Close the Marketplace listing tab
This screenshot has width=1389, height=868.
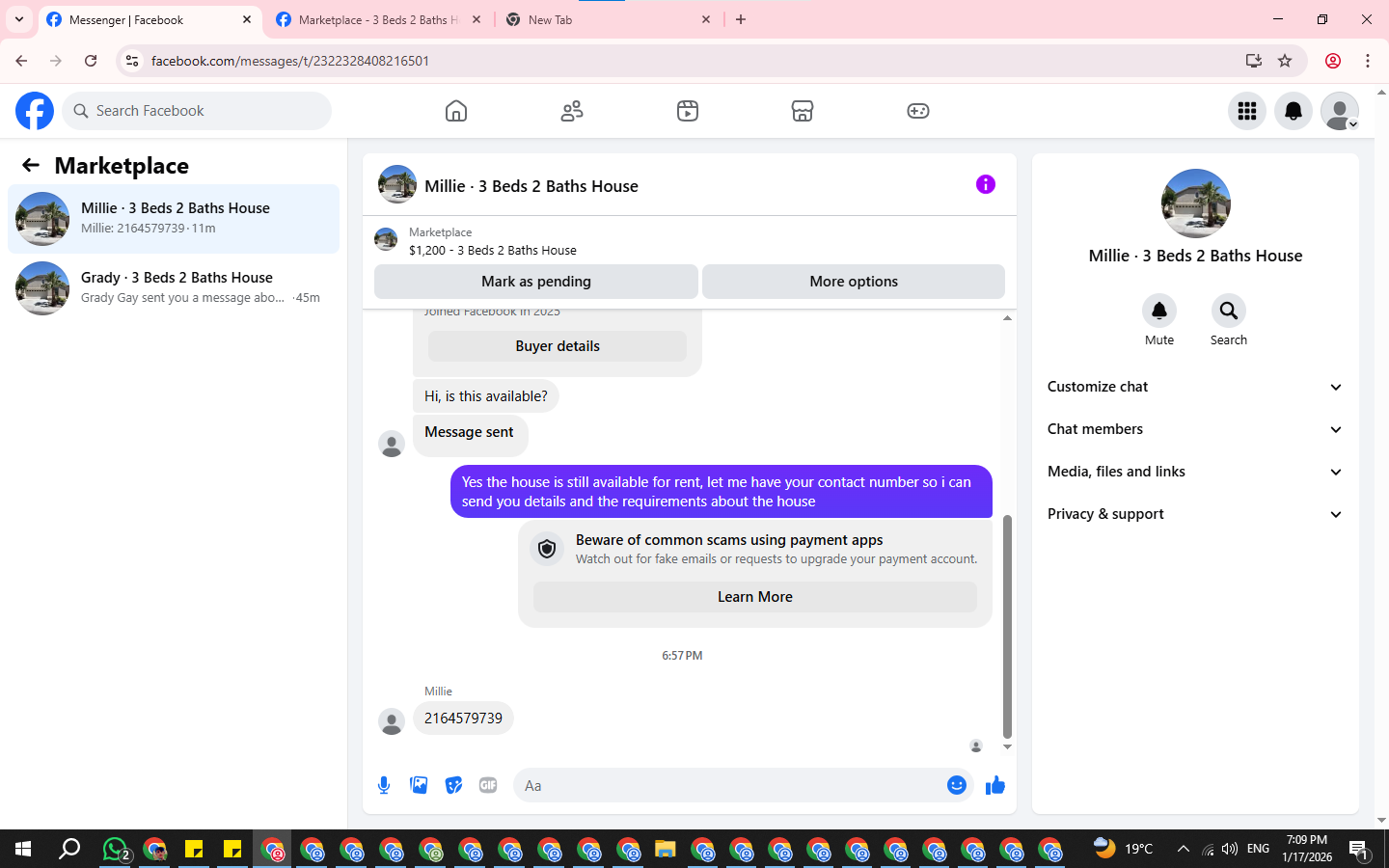pos(477,19)
